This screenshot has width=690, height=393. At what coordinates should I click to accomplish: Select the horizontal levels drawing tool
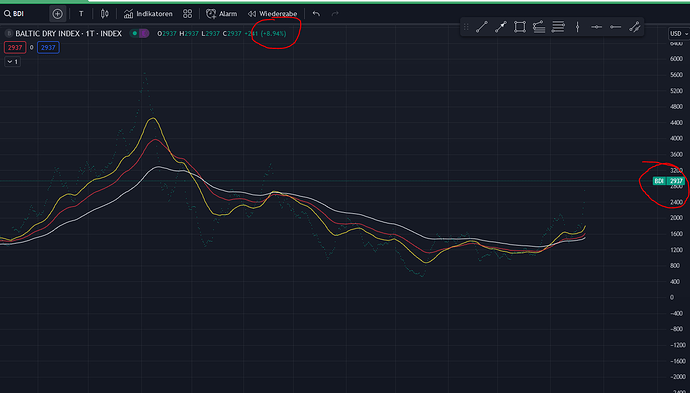tap(558, 27)
